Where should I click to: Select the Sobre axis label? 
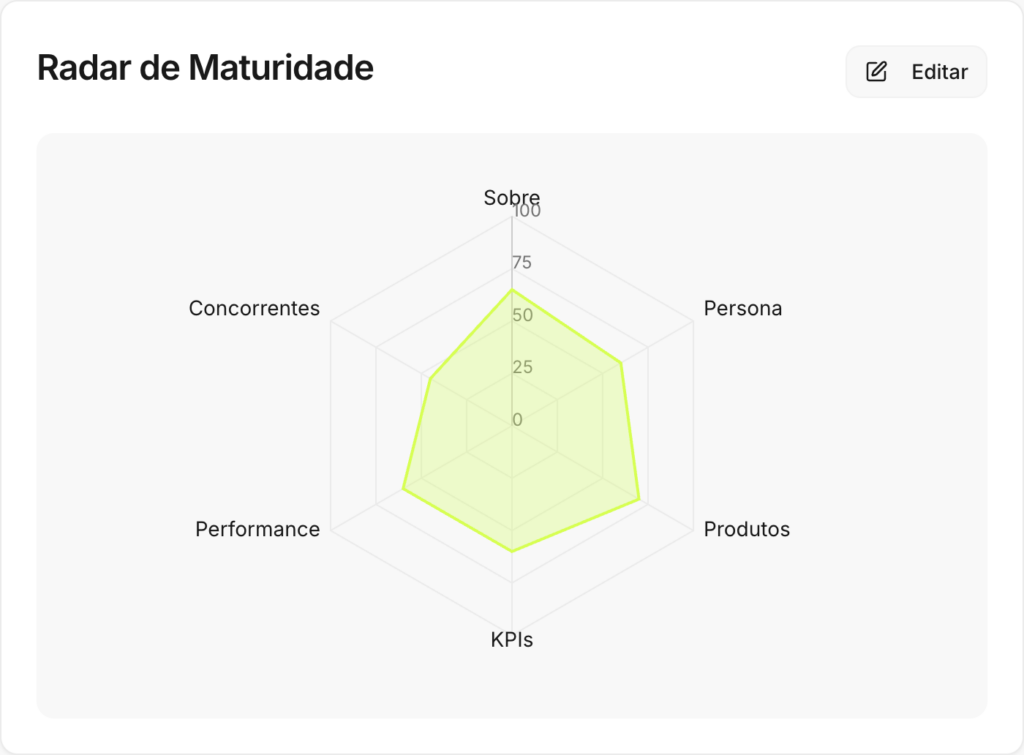[x=511, y=198]
